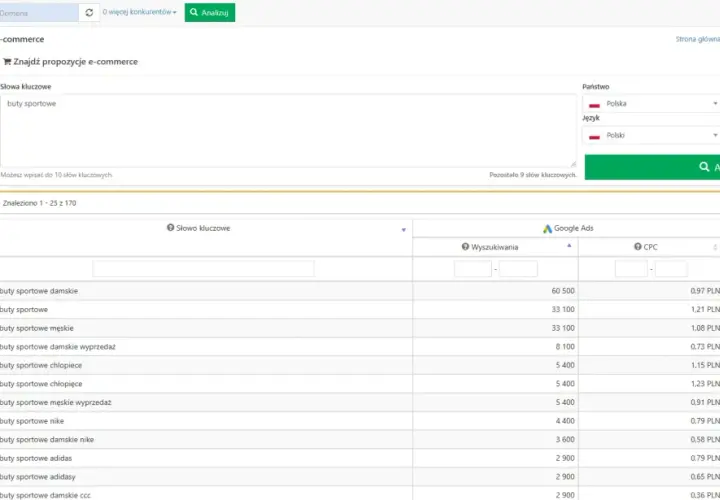
Task: Select the row 'buty sportowe damskie nike'
Action: [x=360, y=440]
